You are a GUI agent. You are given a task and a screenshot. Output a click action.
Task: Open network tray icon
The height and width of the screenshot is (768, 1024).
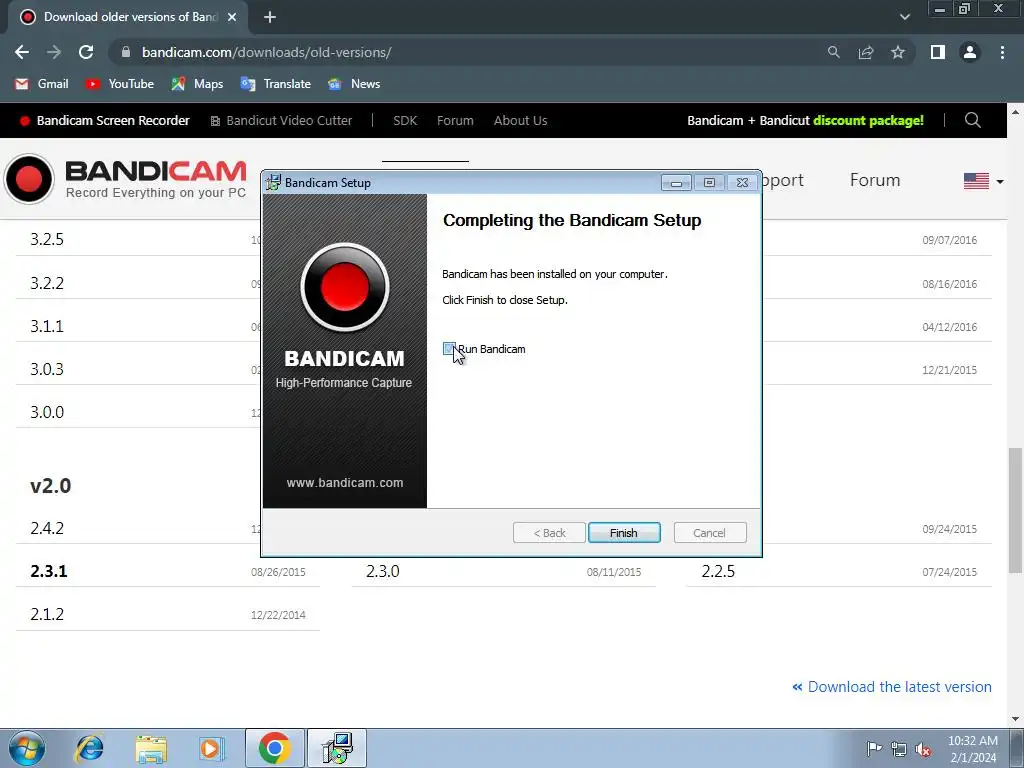click(x=899, y=748)
